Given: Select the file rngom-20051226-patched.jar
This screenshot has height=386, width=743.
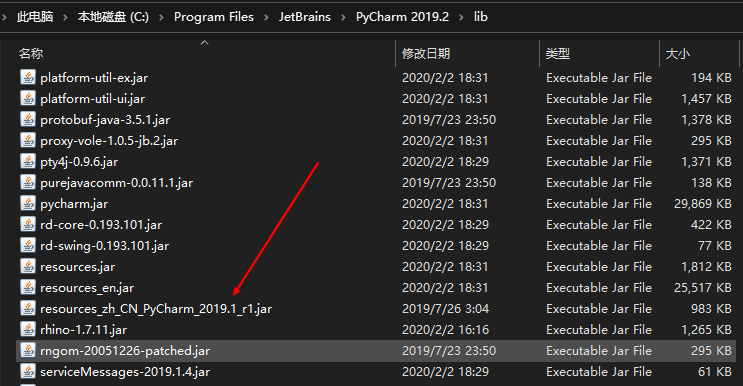Looking at the screenshot, I should point(125,350).
